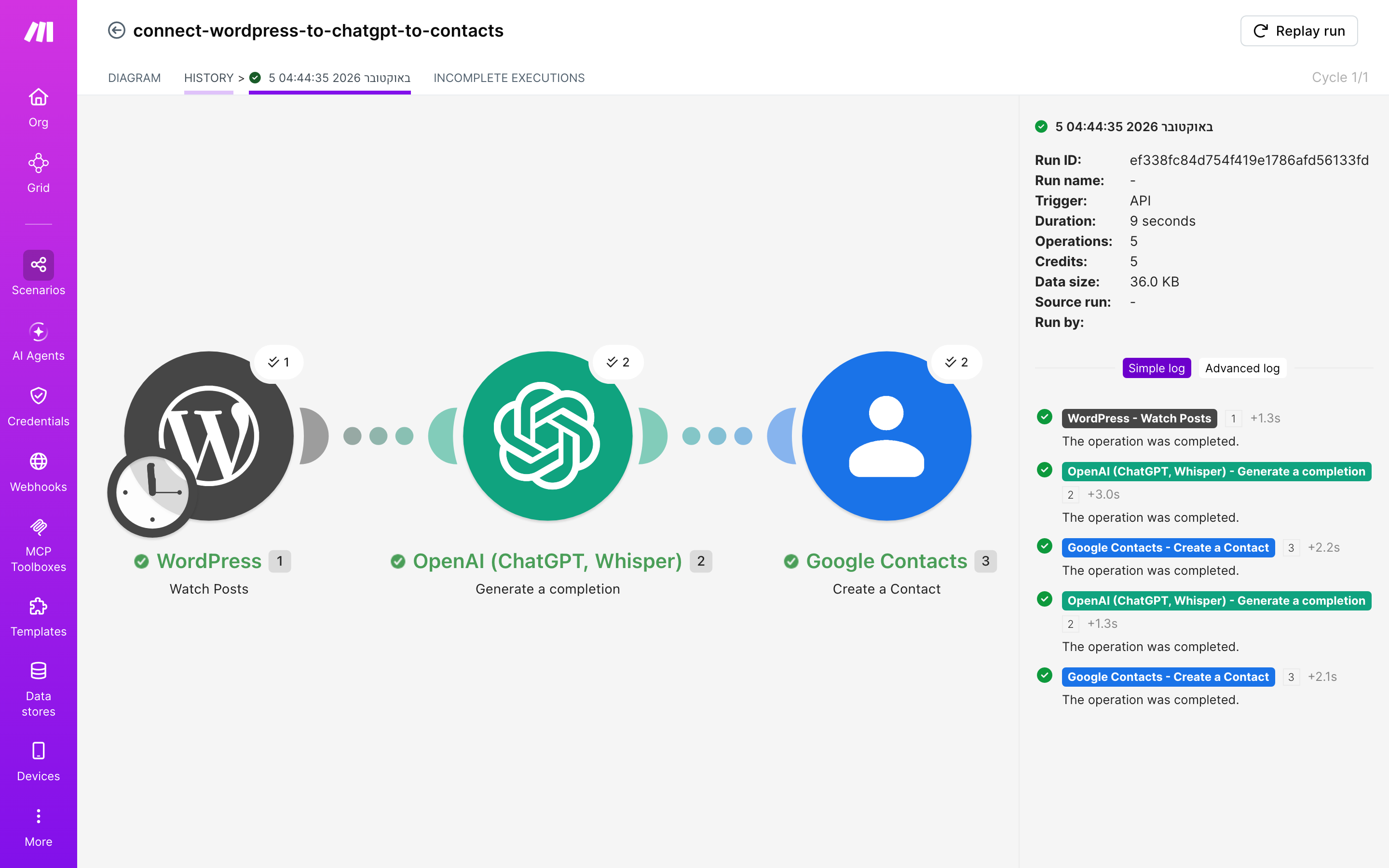
Task: Click OpenAI log entry with +1.3s
Action: click(x=1216, y=600)
